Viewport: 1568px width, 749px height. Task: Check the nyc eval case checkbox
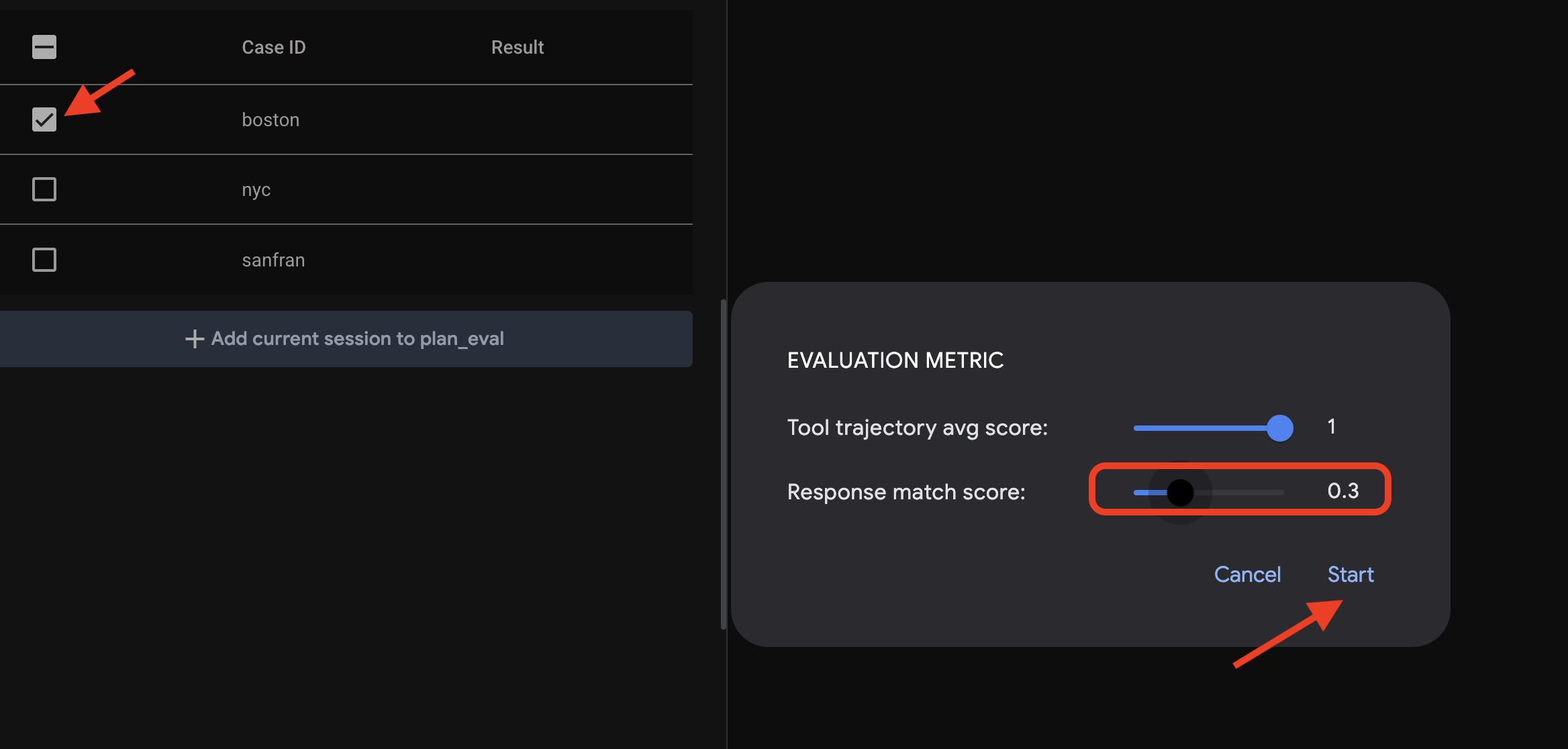[x=43, y=189]
